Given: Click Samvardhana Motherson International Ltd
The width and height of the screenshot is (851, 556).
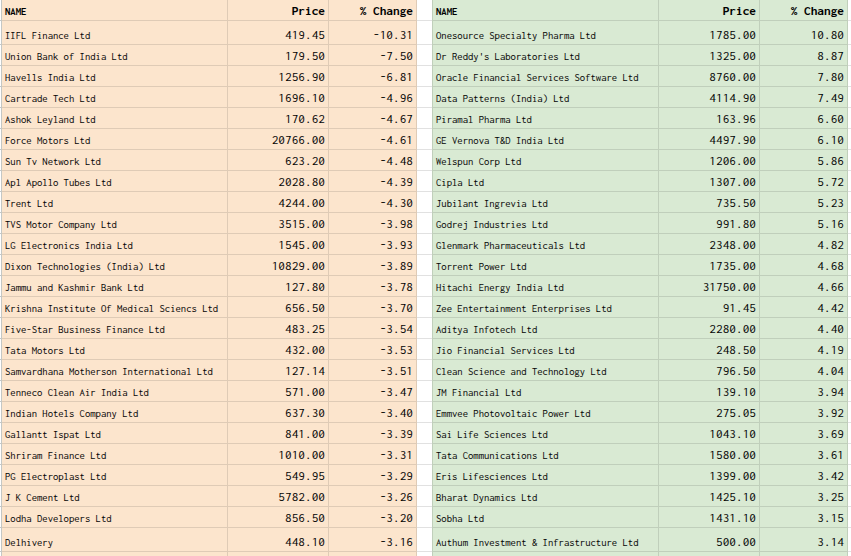Looking at the screenshot, I should coord(109,372).
